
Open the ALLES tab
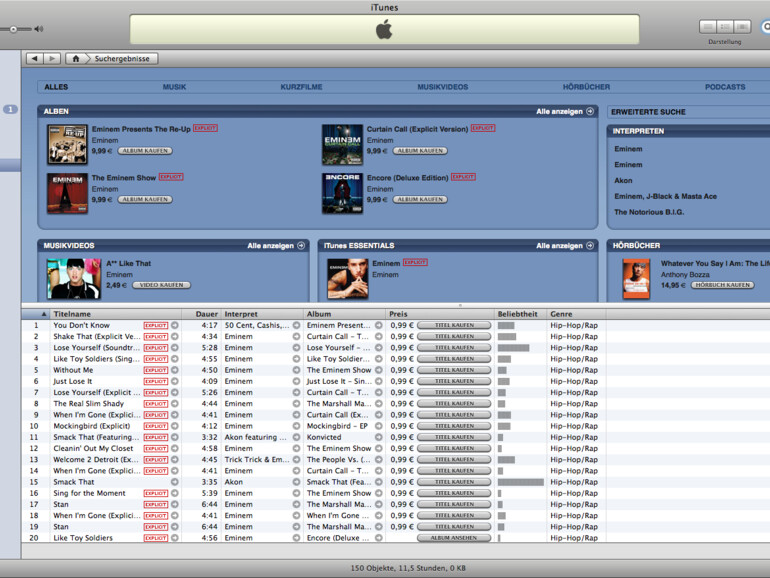point(56,87)
